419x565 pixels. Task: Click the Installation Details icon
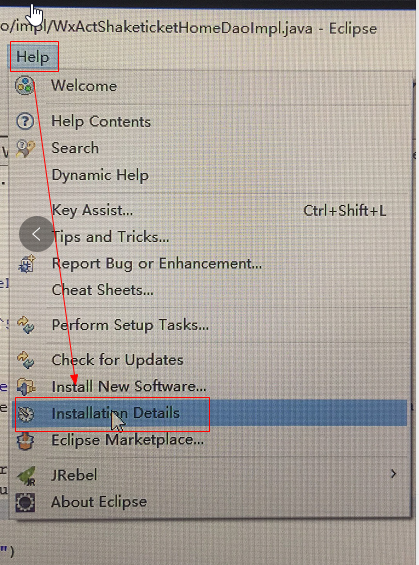[26, 413]
